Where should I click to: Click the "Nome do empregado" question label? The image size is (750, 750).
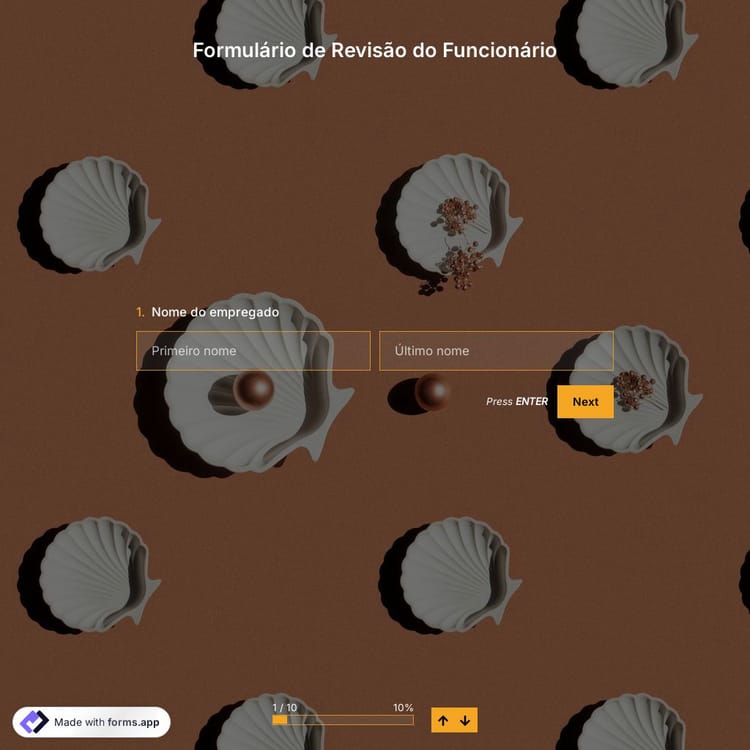(215, 312)
